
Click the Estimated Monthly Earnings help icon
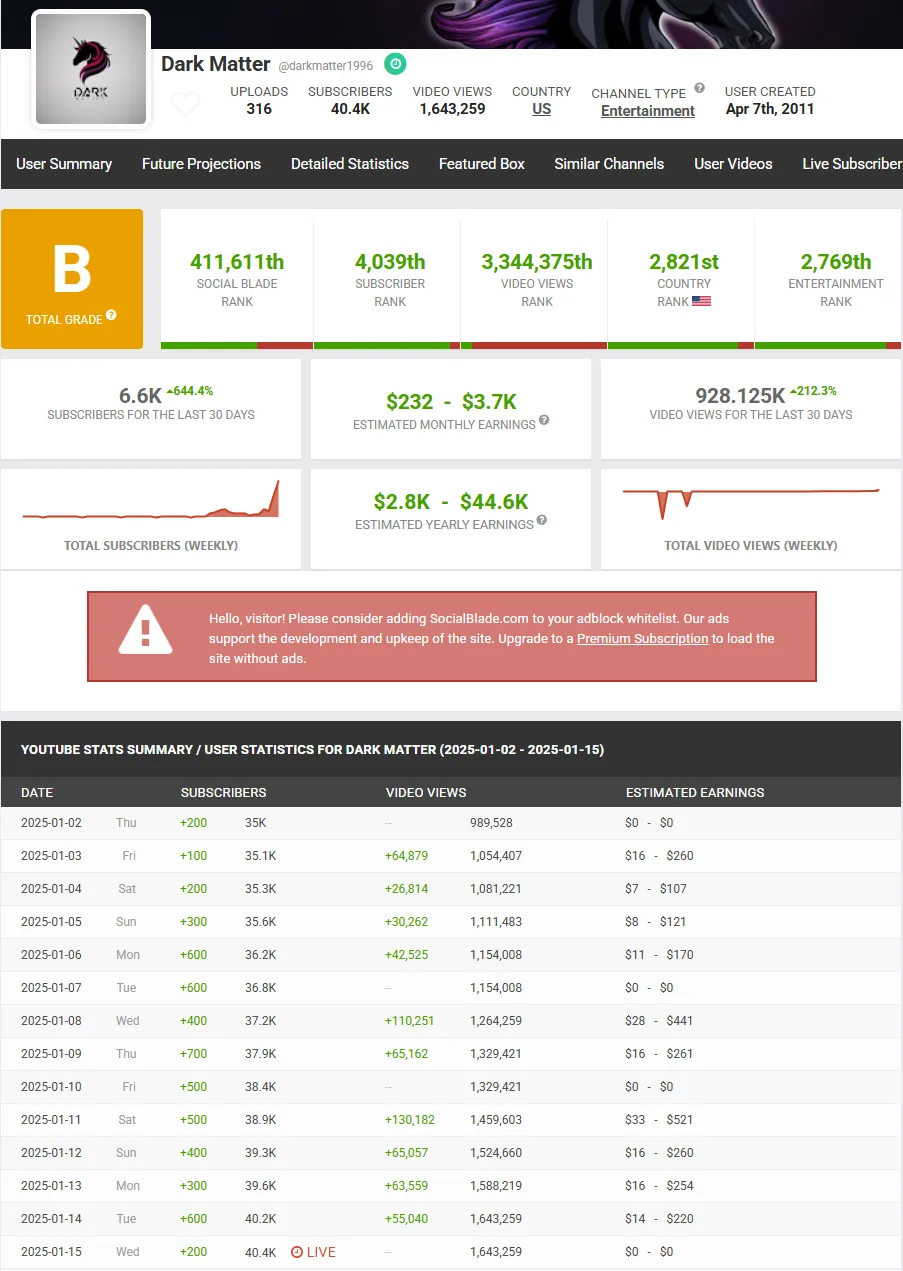click(x=544, y=420)
